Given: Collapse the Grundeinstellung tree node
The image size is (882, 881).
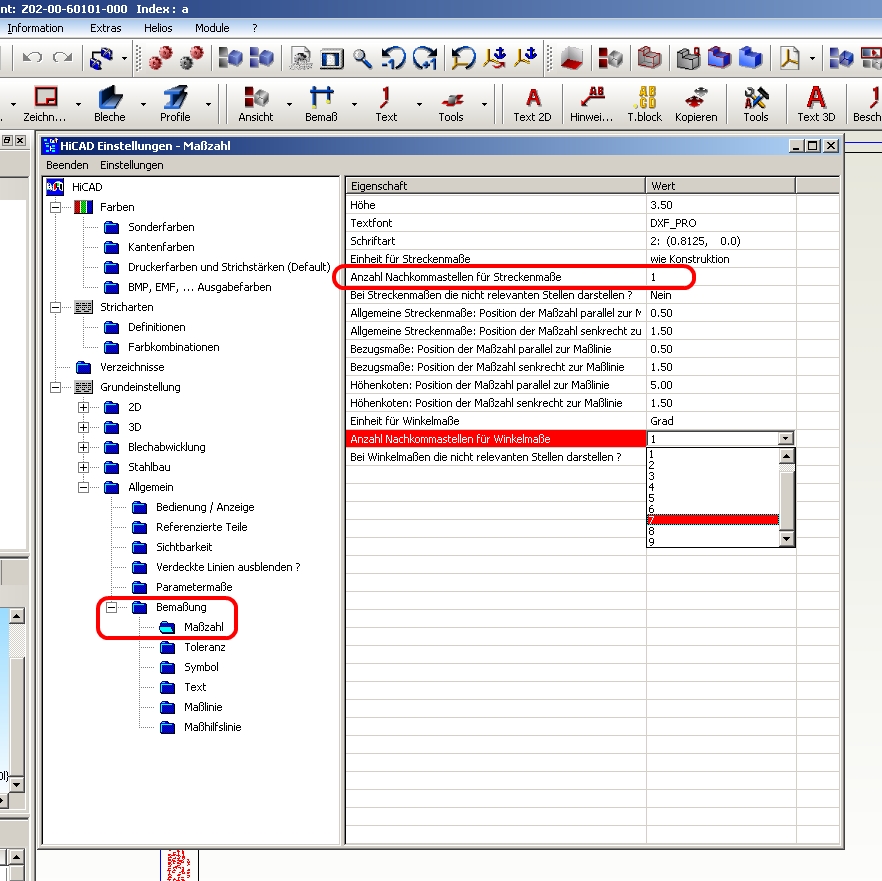Looking at the screenshot, I should pos(56,387).
